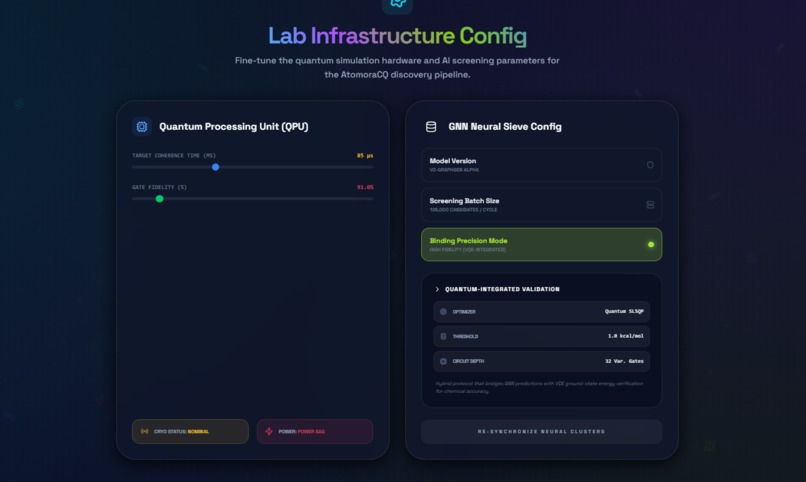This screenshot has height=482, width=806.
Task: Click the Cryo Status Nominal badge
Action: (190, 431)
